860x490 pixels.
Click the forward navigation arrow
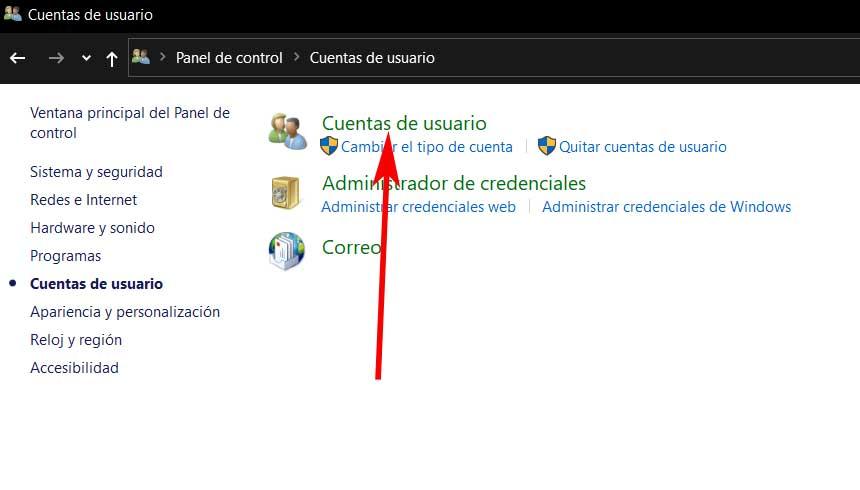coord(56,58)
